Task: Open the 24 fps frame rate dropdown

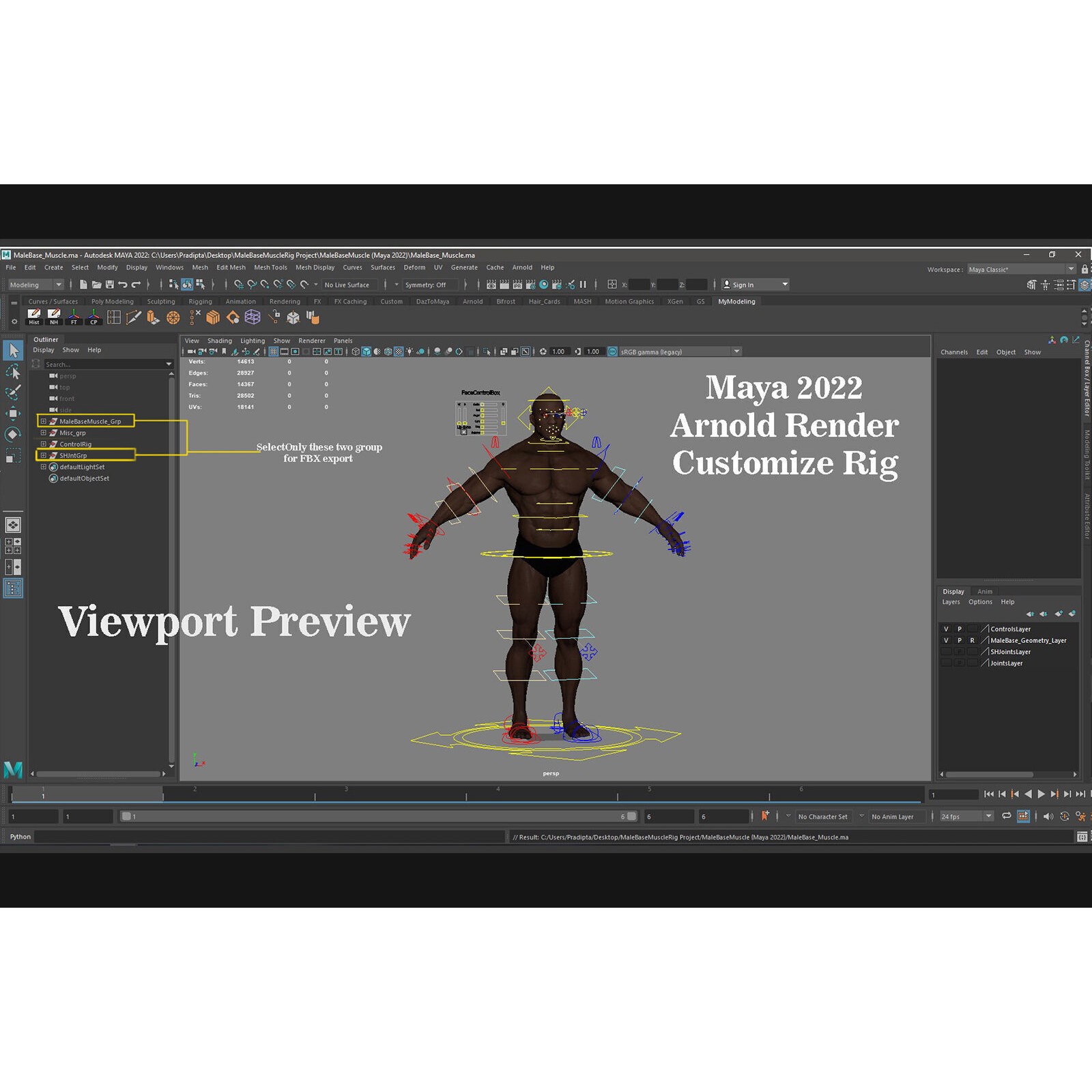Action: [x=966, y=816]
